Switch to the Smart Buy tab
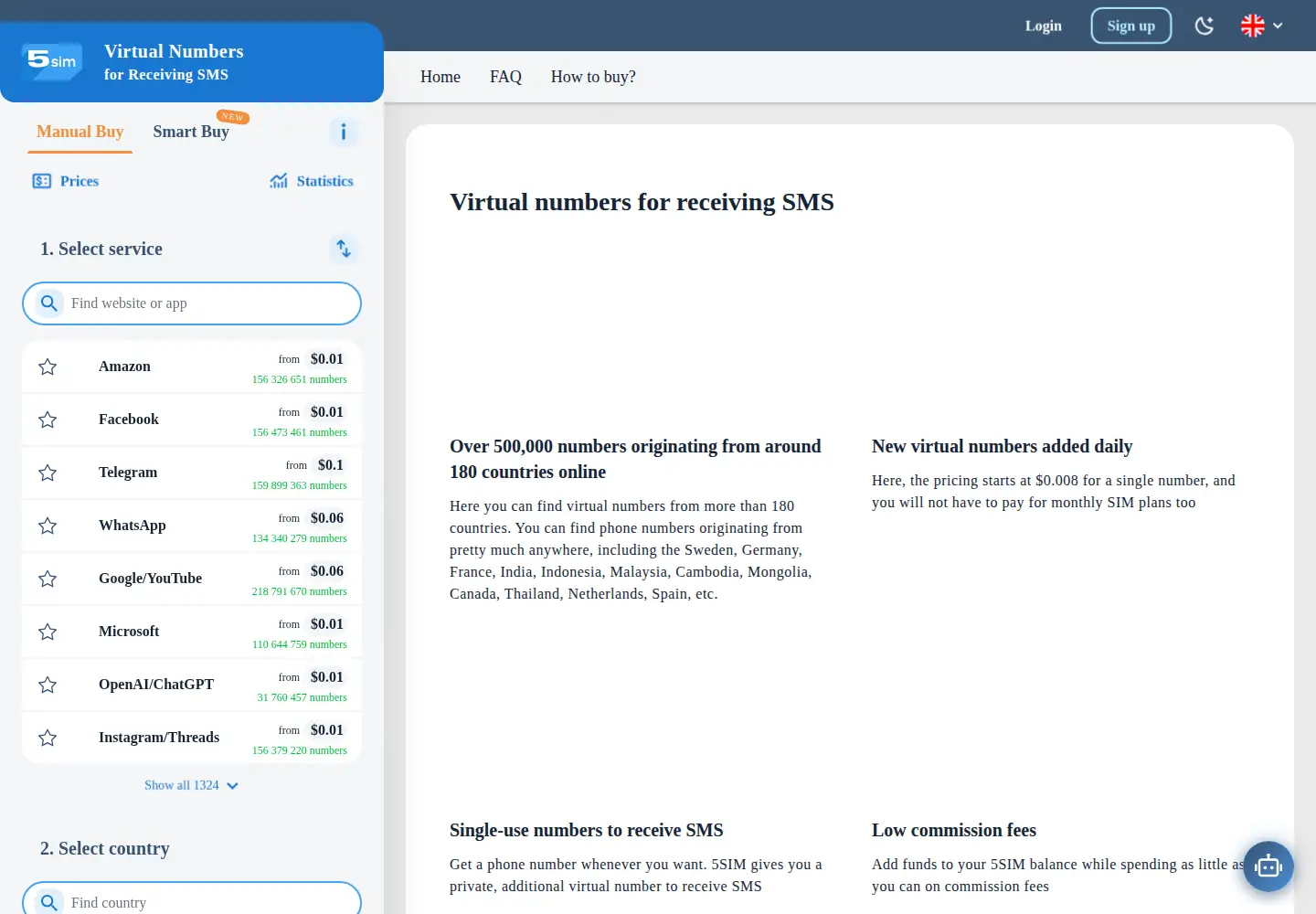1316x914 pixels. tap(191, 132)
